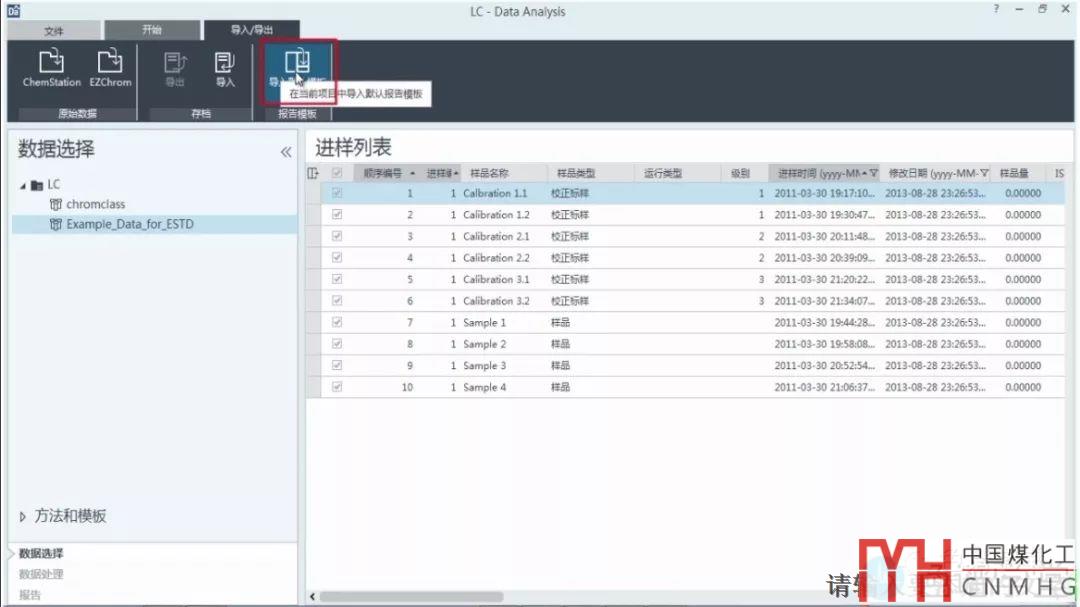Click injection time 2011-03-30 21:06:37

(824, 387)
